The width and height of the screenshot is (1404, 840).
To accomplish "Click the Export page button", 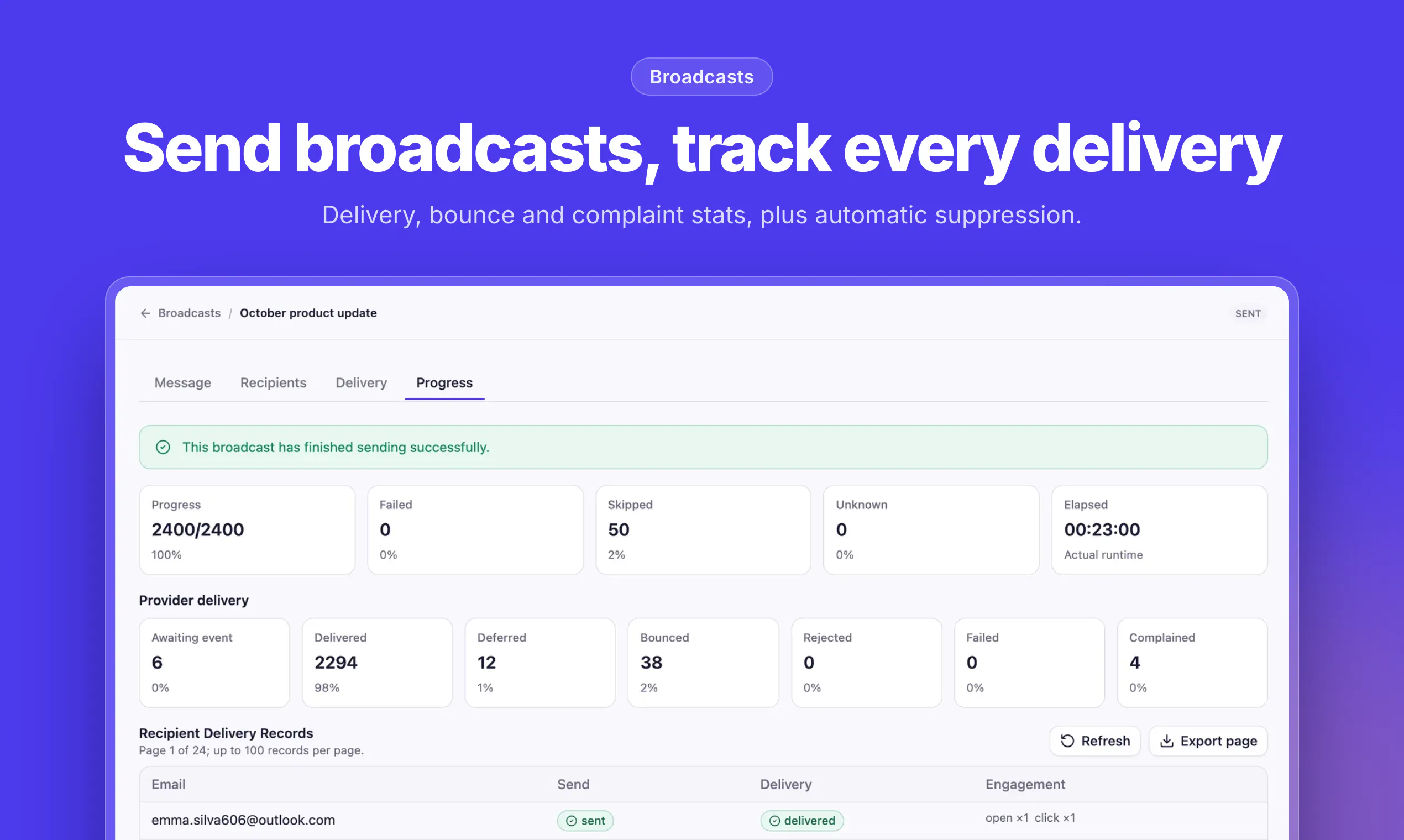I will coord(1208,741).
